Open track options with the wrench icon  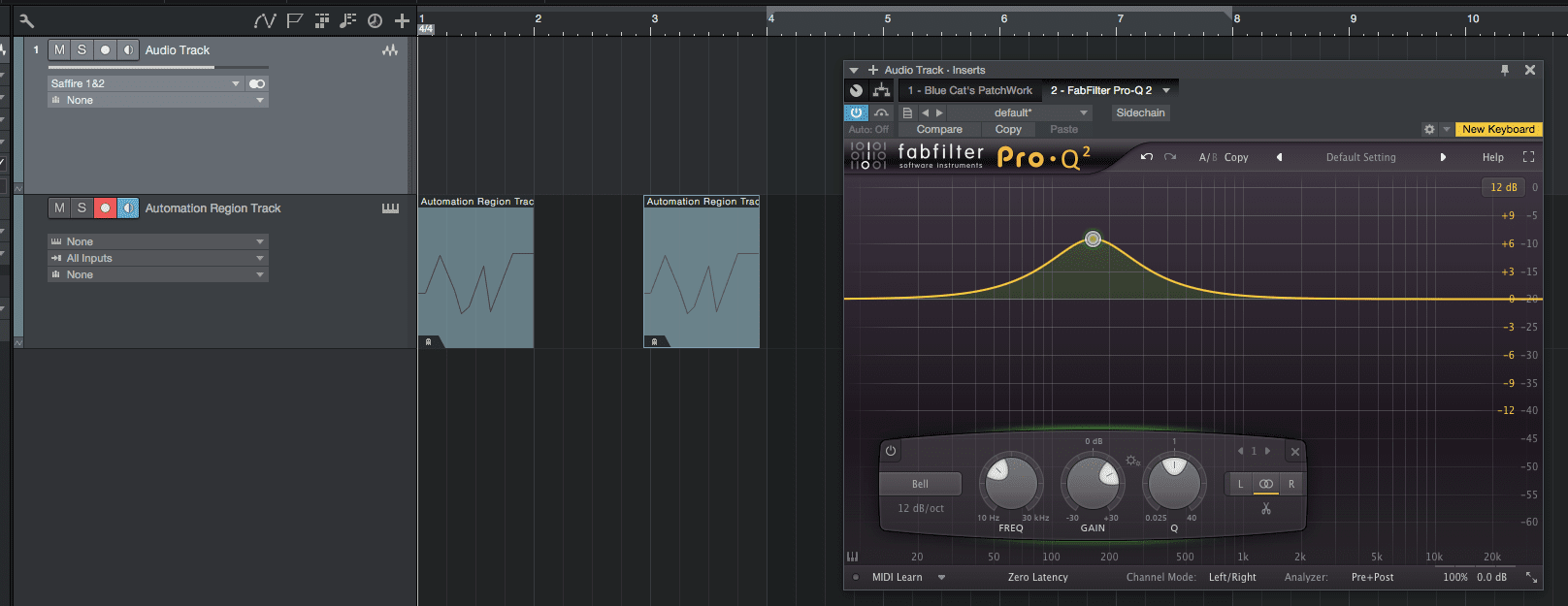(26, 20)
